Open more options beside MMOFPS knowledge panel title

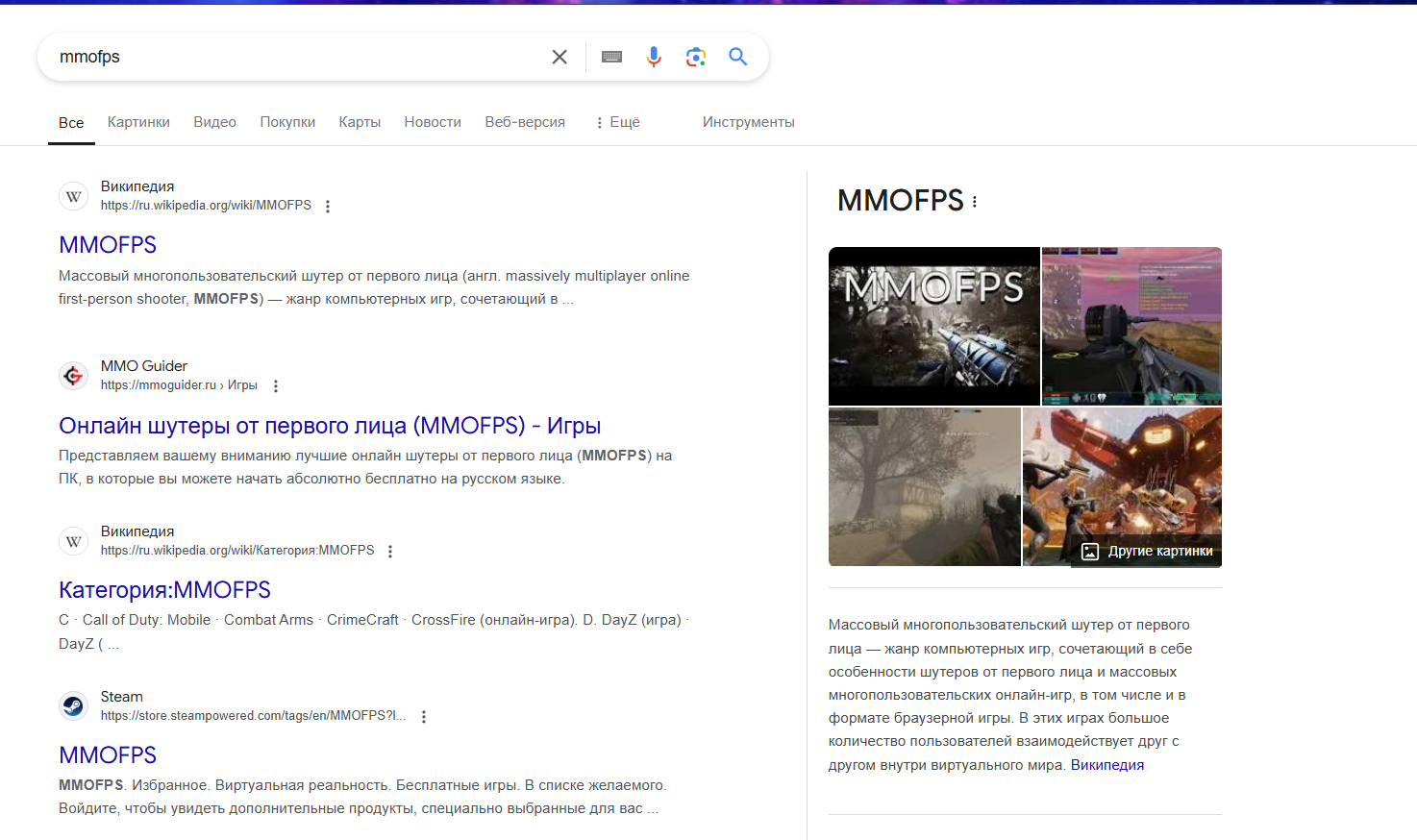pyautogui.click(x=975, y=202)
